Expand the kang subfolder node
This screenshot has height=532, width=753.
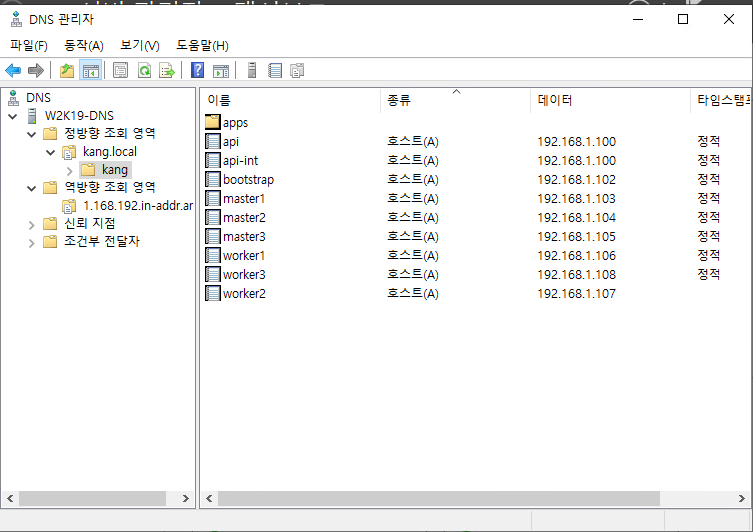(70, 170)
